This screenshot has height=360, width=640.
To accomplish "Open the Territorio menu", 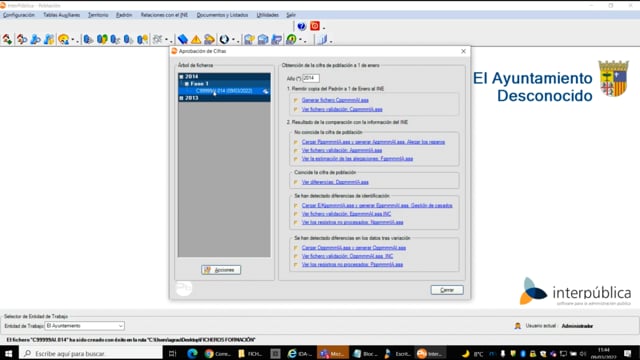I will point(98,15).
